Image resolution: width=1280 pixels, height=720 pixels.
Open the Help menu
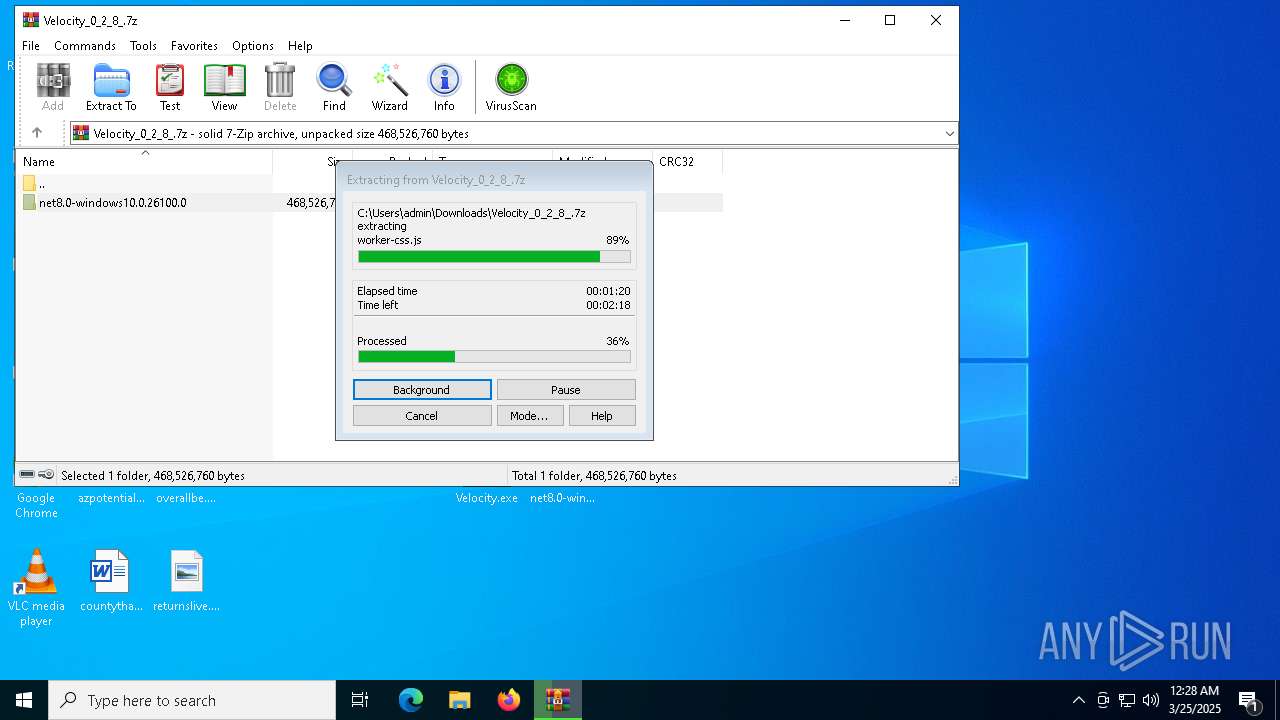[x=300, y=46]
